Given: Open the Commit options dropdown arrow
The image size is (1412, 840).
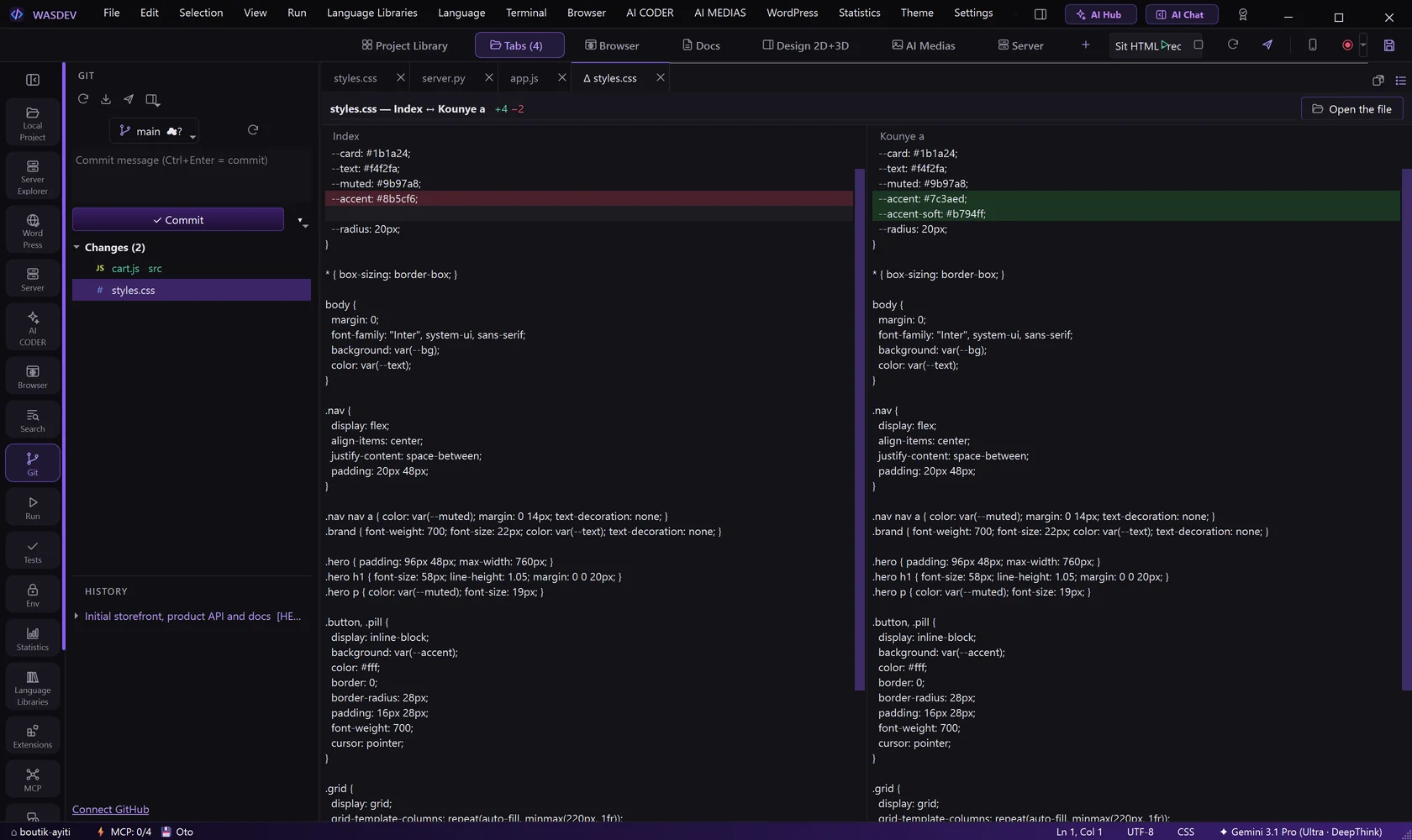Looking at the screenshot, I should (x=302, y=221).
